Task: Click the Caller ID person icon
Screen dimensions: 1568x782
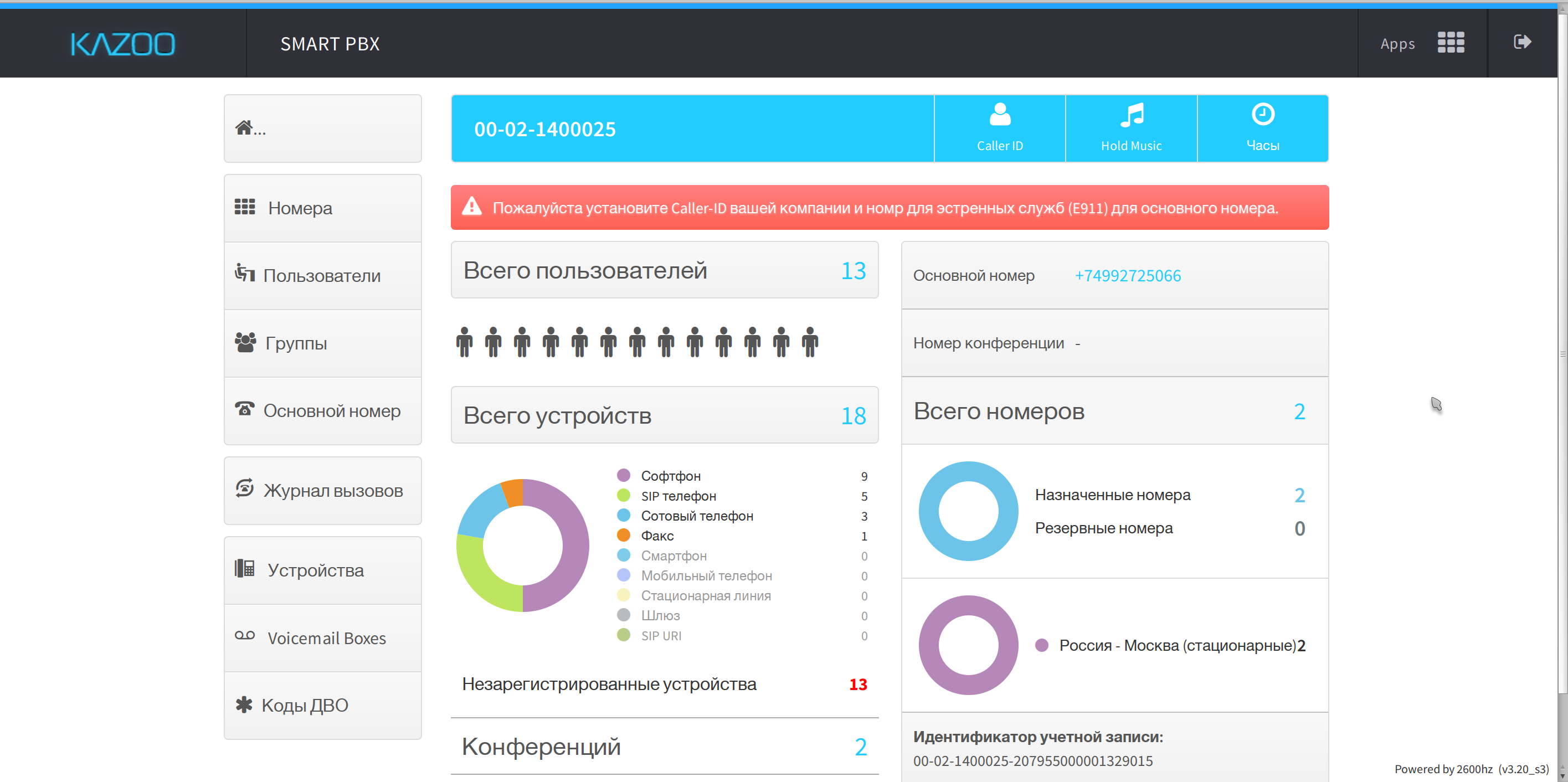Action: (x=1000, y=115)
